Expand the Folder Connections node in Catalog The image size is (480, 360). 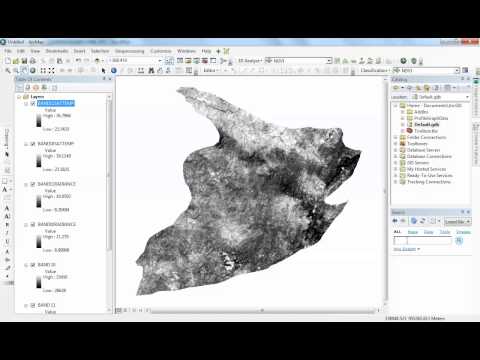[x=396, y=137]
